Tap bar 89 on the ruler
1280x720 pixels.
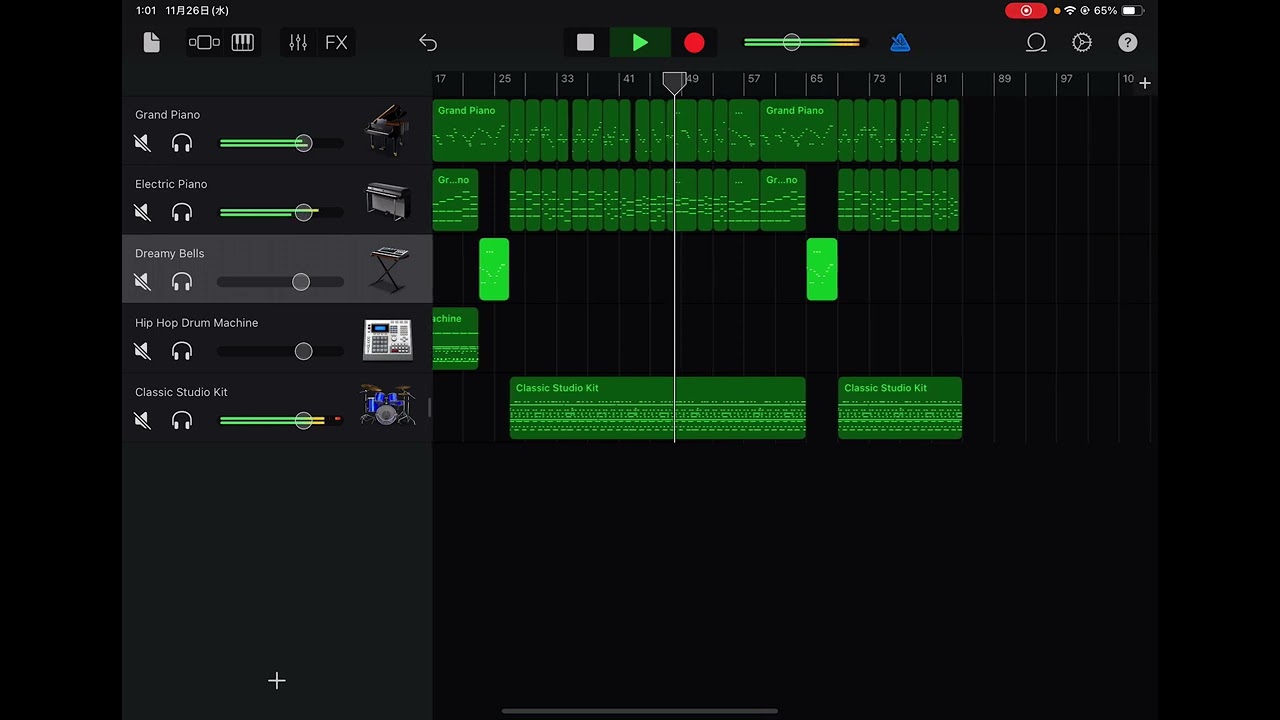tap(1004, 79)
